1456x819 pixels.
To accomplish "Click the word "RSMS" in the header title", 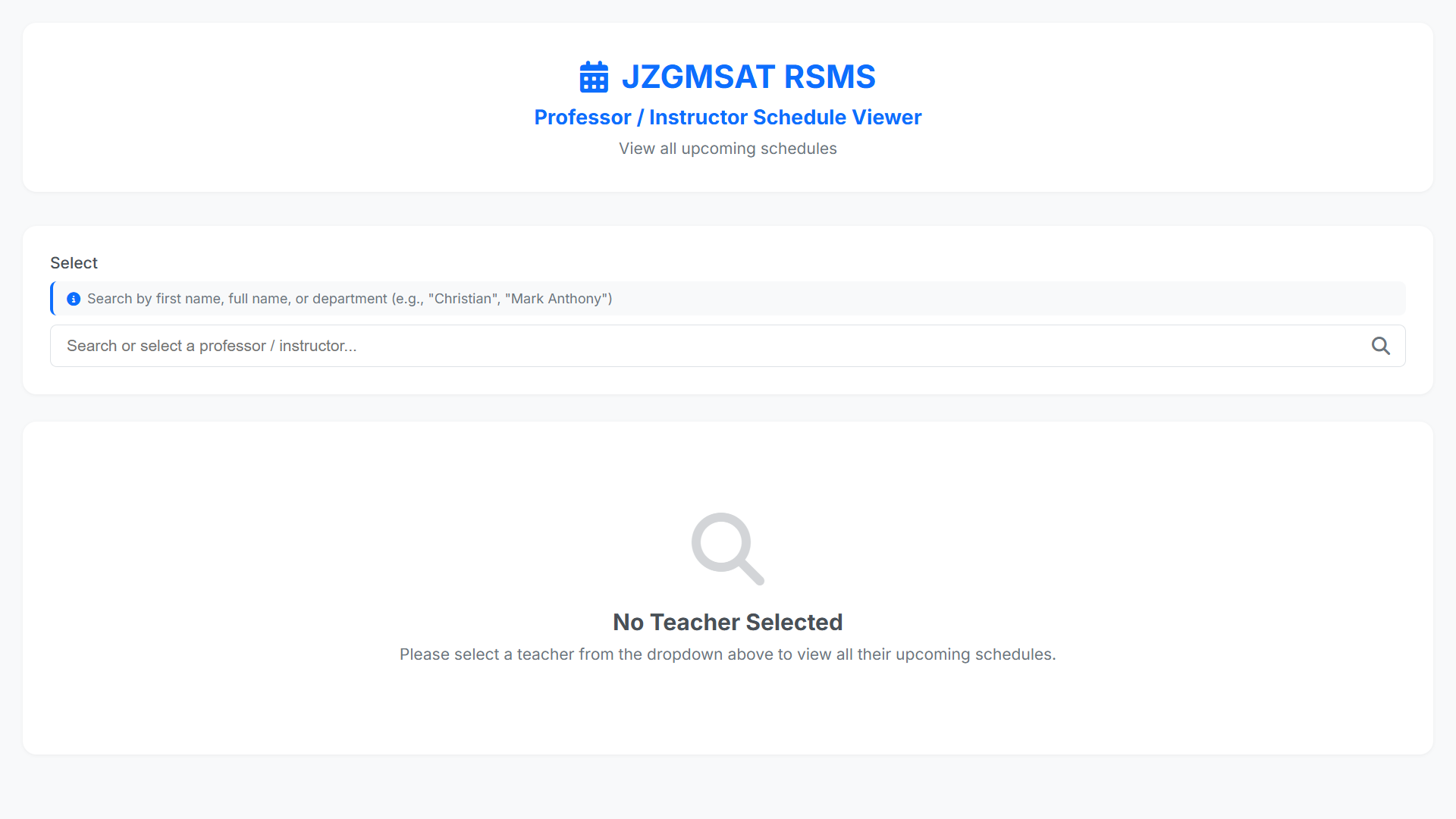I will [x=829, y=77].
